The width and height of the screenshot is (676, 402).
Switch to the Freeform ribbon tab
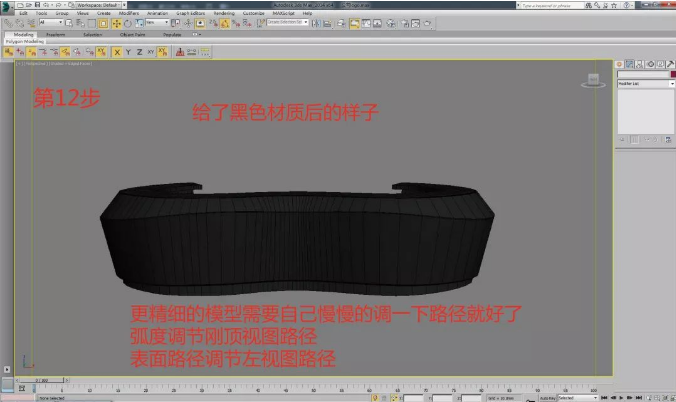click(56, 34)
